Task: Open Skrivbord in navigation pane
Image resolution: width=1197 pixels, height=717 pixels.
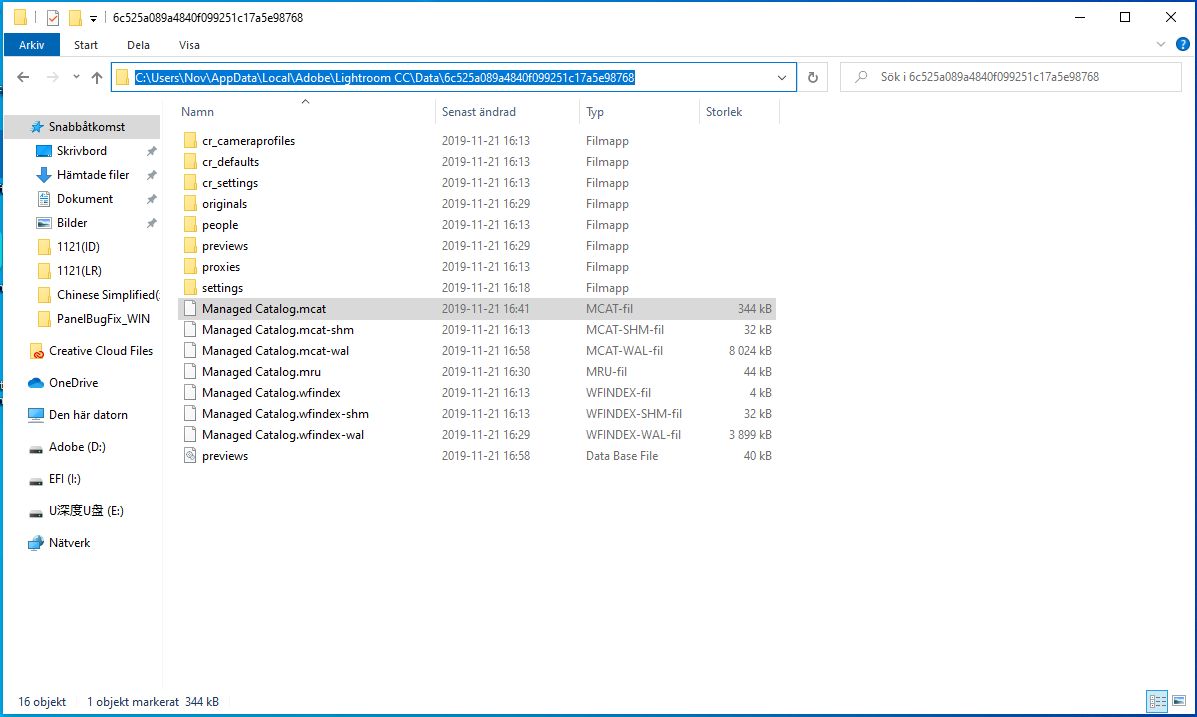Action: coord(82,150)
